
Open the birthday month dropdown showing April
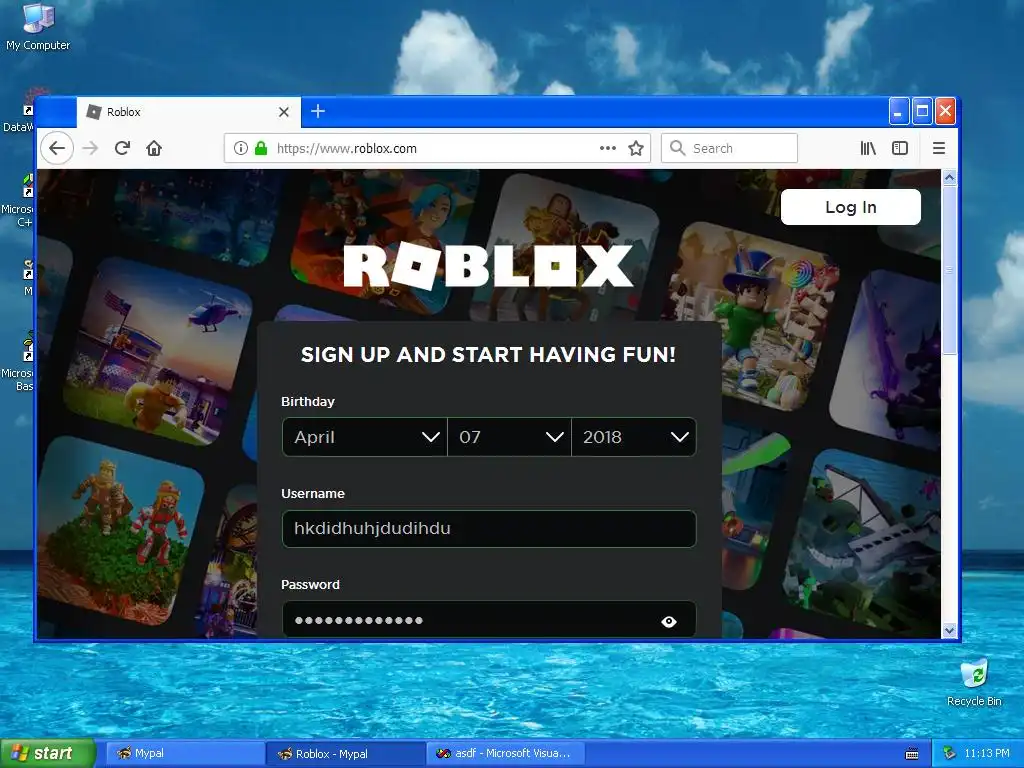pos(364,437)
